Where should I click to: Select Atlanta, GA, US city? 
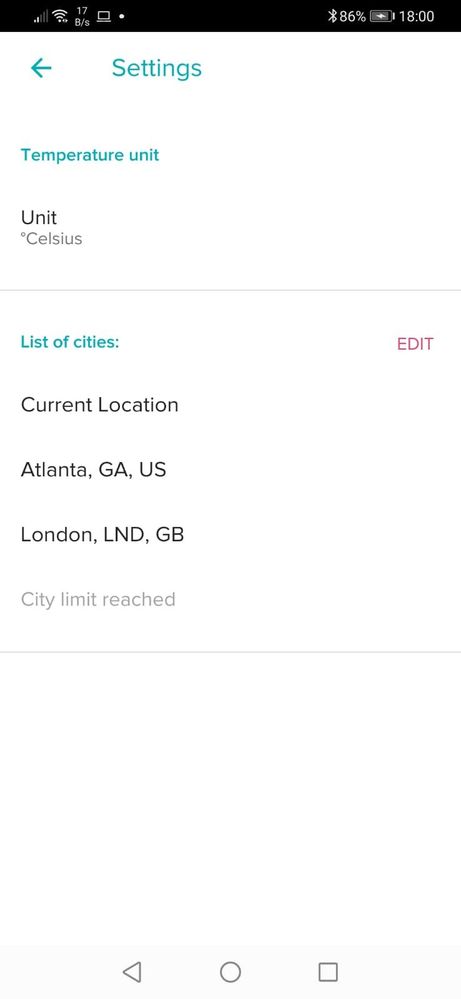point(230,470)
